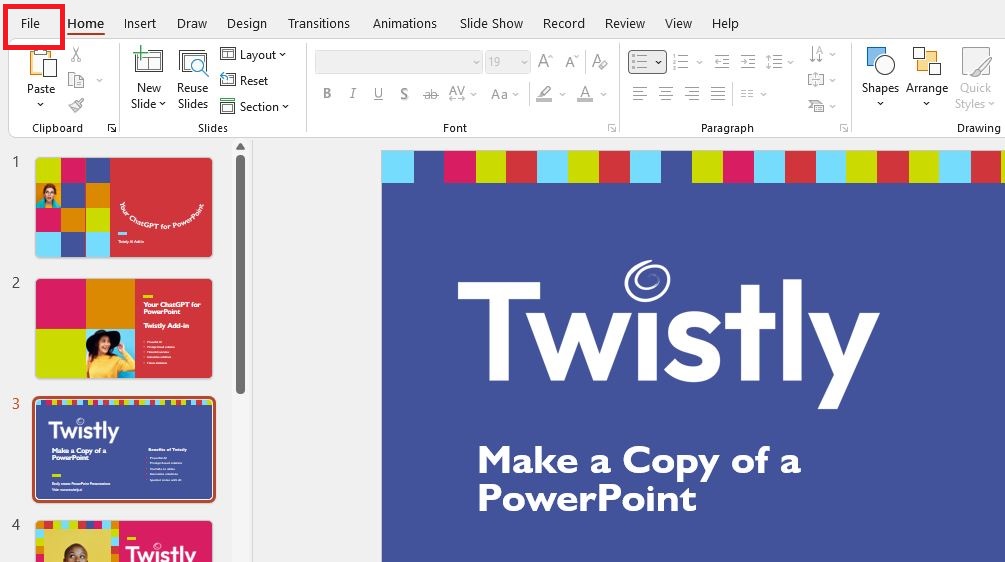1005x562 pixels.
Task: Open Quick Styles gallery
Action: pyautogui.click(x=975, y=78)
